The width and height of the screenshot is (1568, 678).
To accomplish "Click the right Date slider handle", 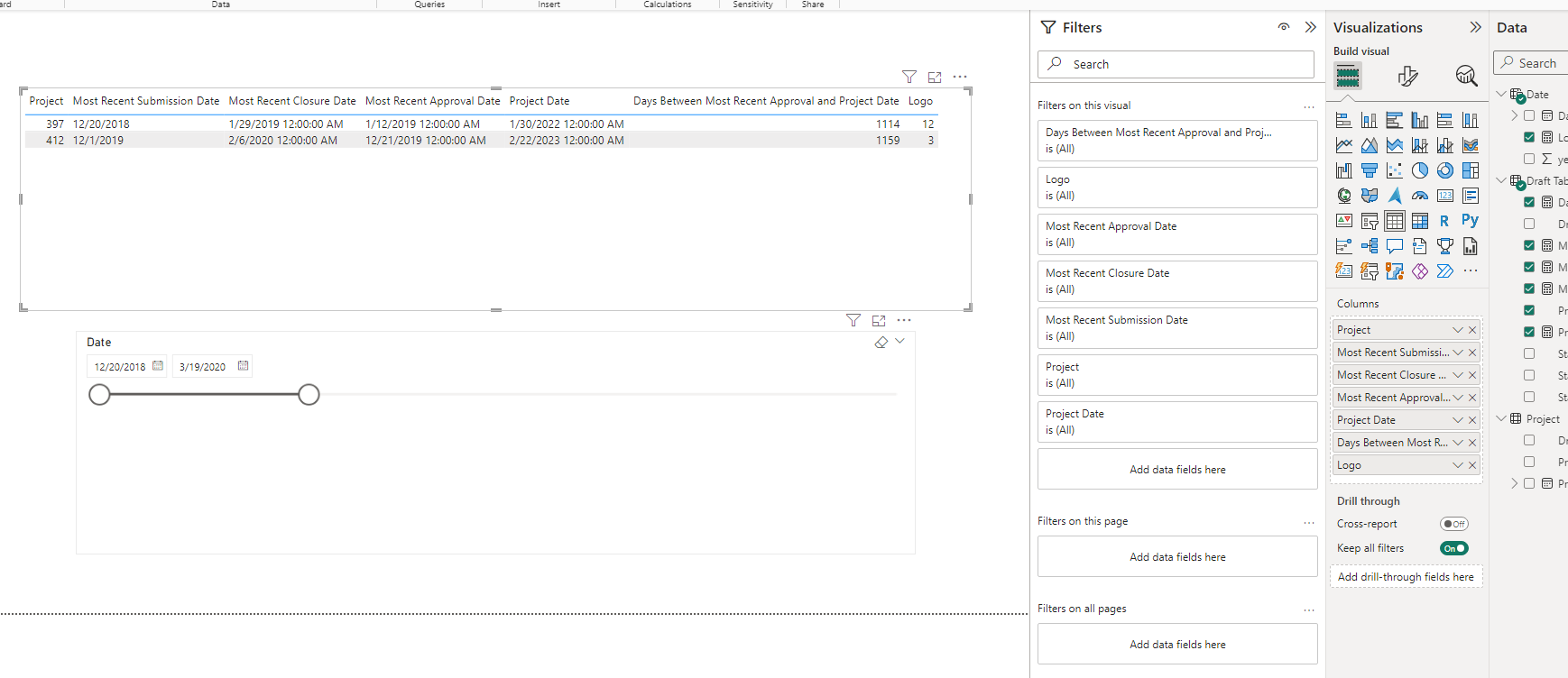I will 309,394.
